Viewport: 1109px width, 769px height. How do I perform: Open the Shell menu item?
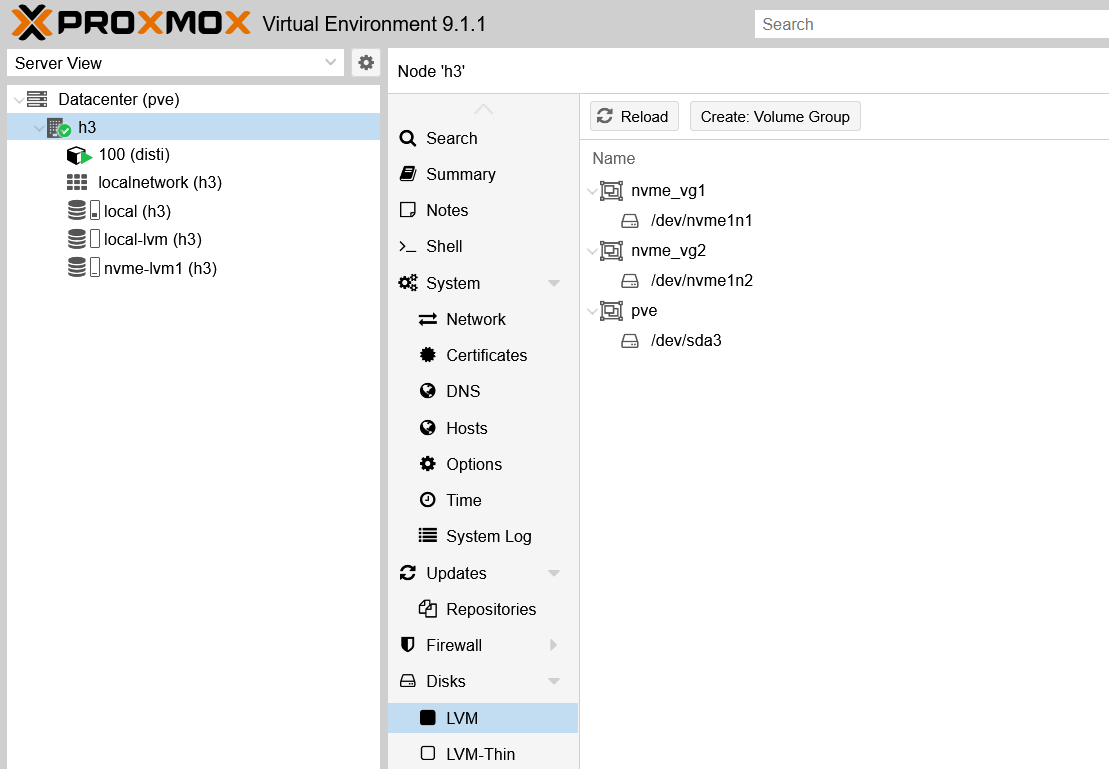483,246
